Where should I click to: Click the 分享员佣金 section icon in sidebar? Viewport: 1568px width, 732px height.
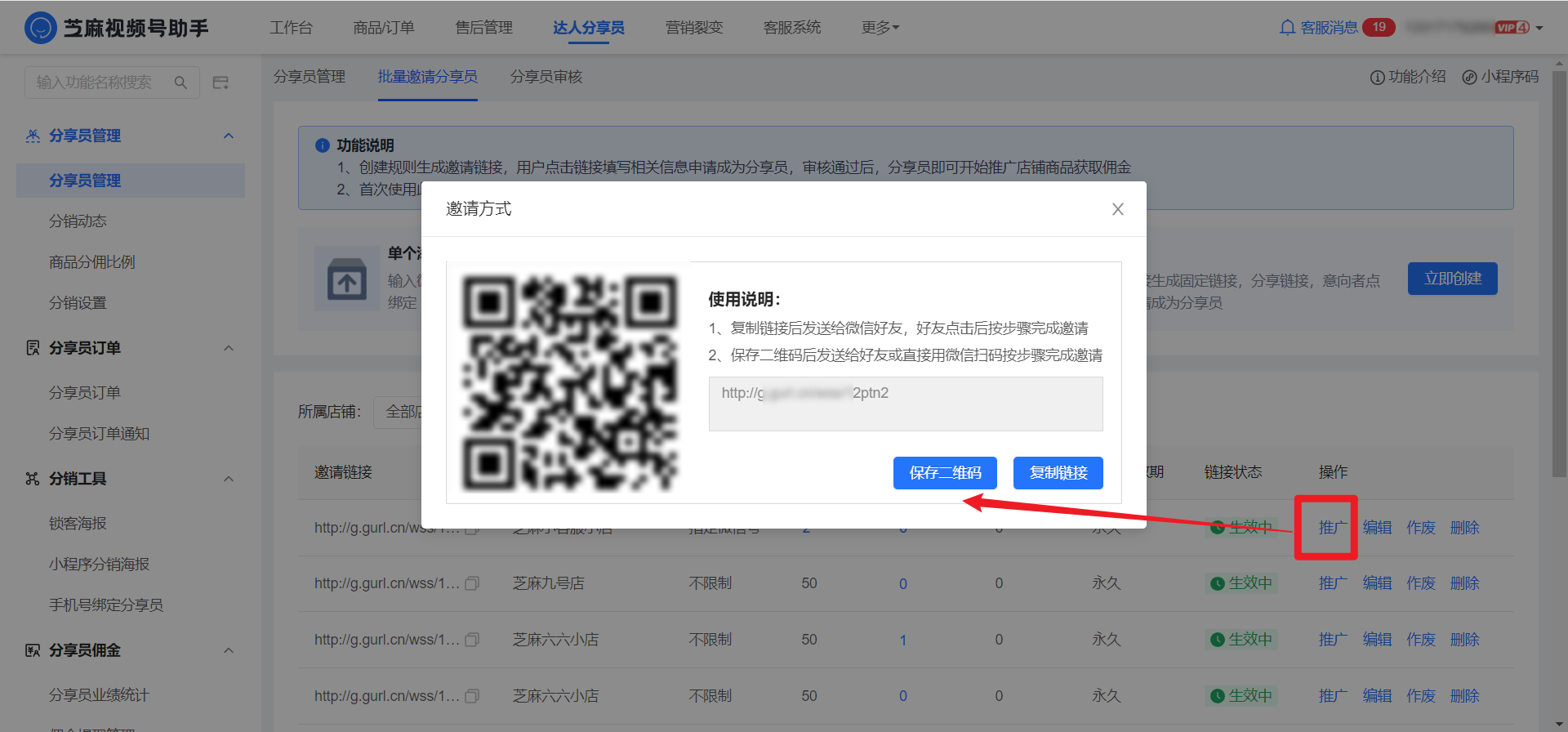click(x=33, y=650)
